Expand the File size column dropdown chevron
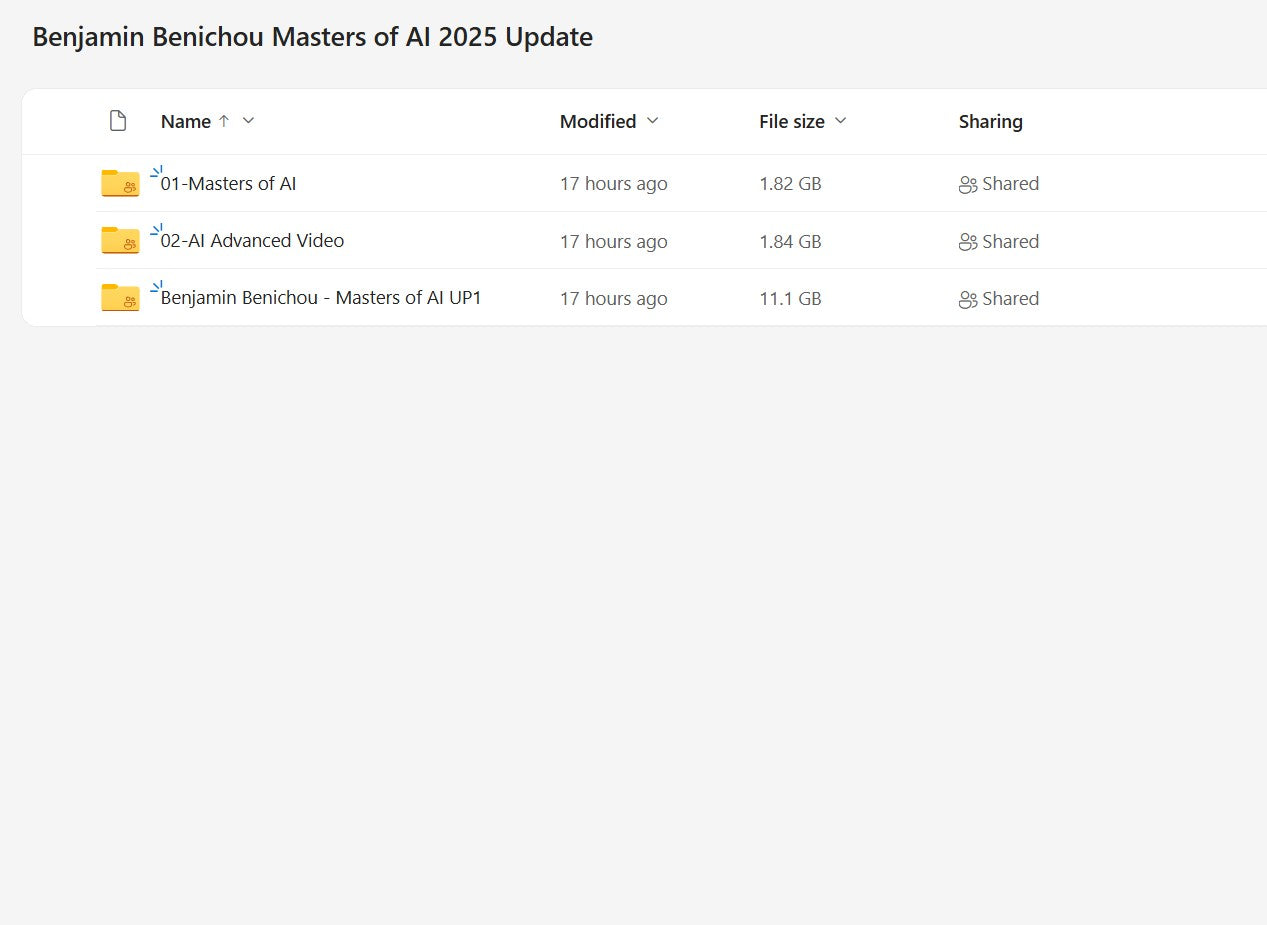Screen dimensions: 1267x925 coord(841,121)
